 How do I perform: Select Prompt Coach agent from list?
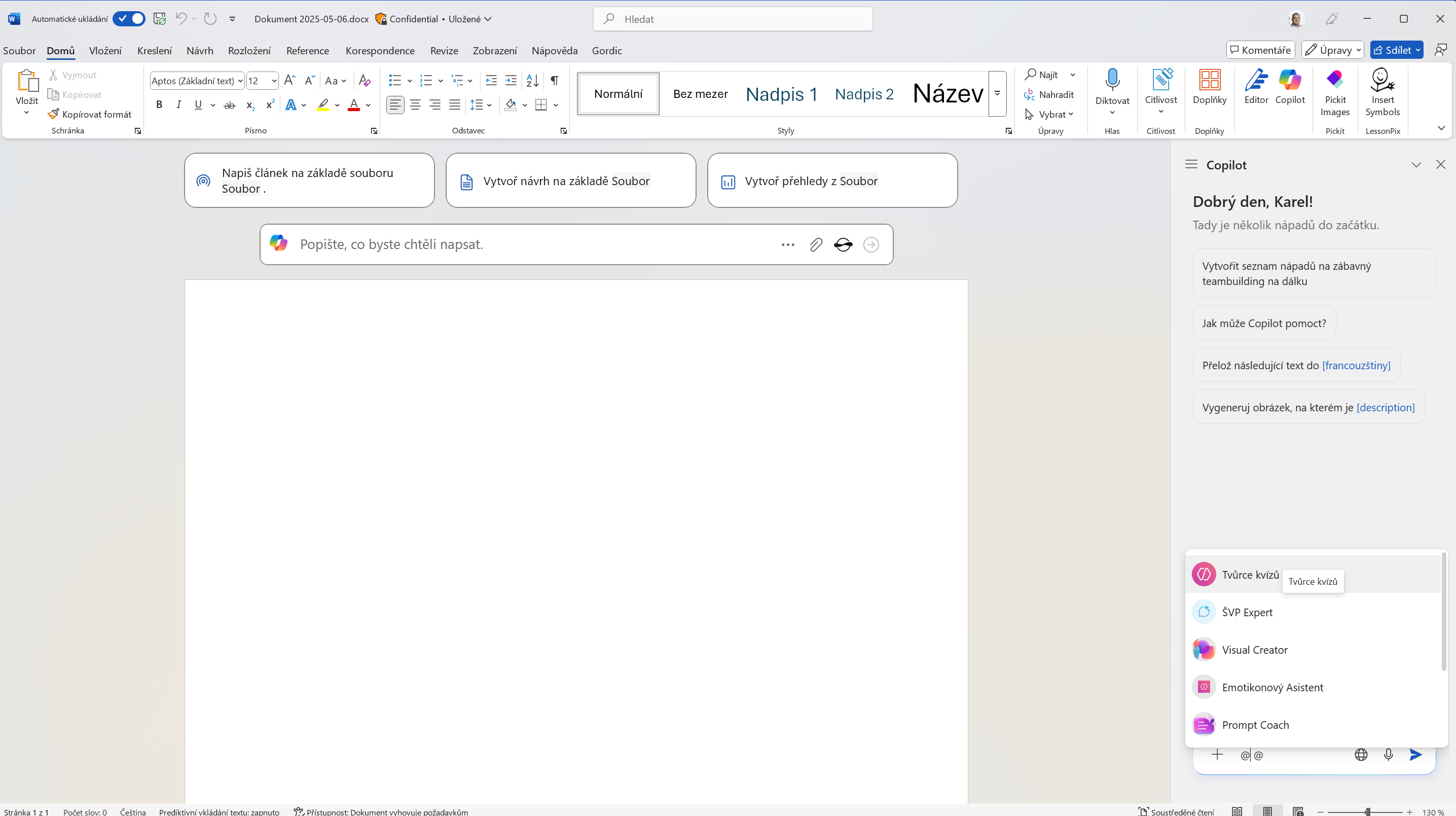pos(1313,725)
